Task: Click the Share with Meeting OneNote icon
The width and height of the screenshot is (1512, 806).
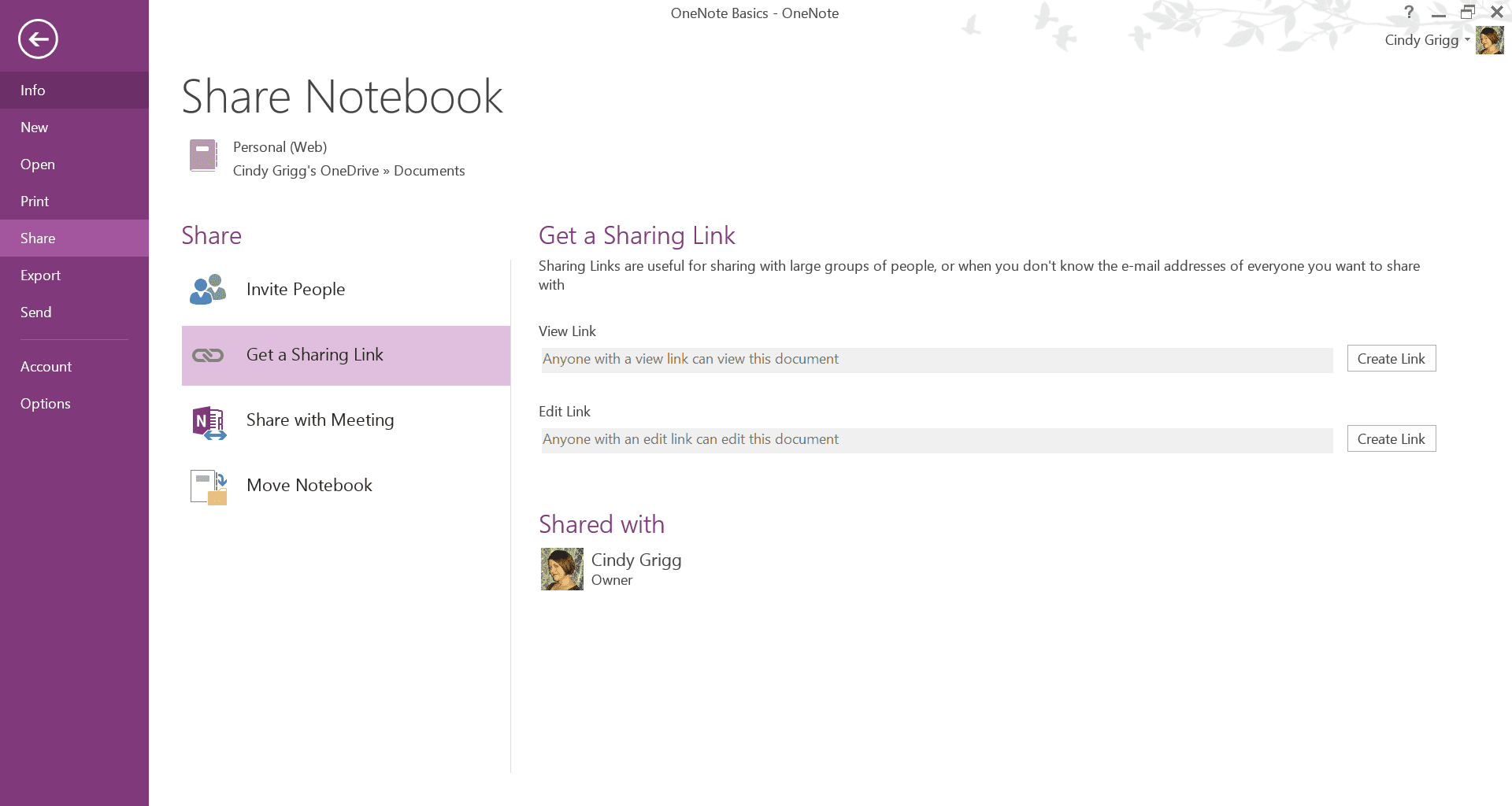Action: [x=209, y=423]
